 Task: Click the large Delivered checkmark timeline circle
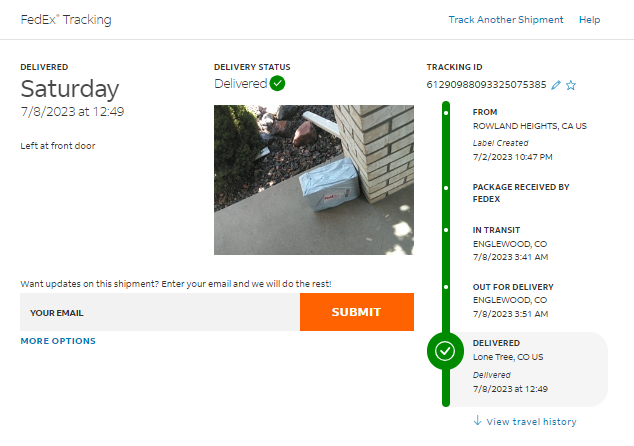445,351
